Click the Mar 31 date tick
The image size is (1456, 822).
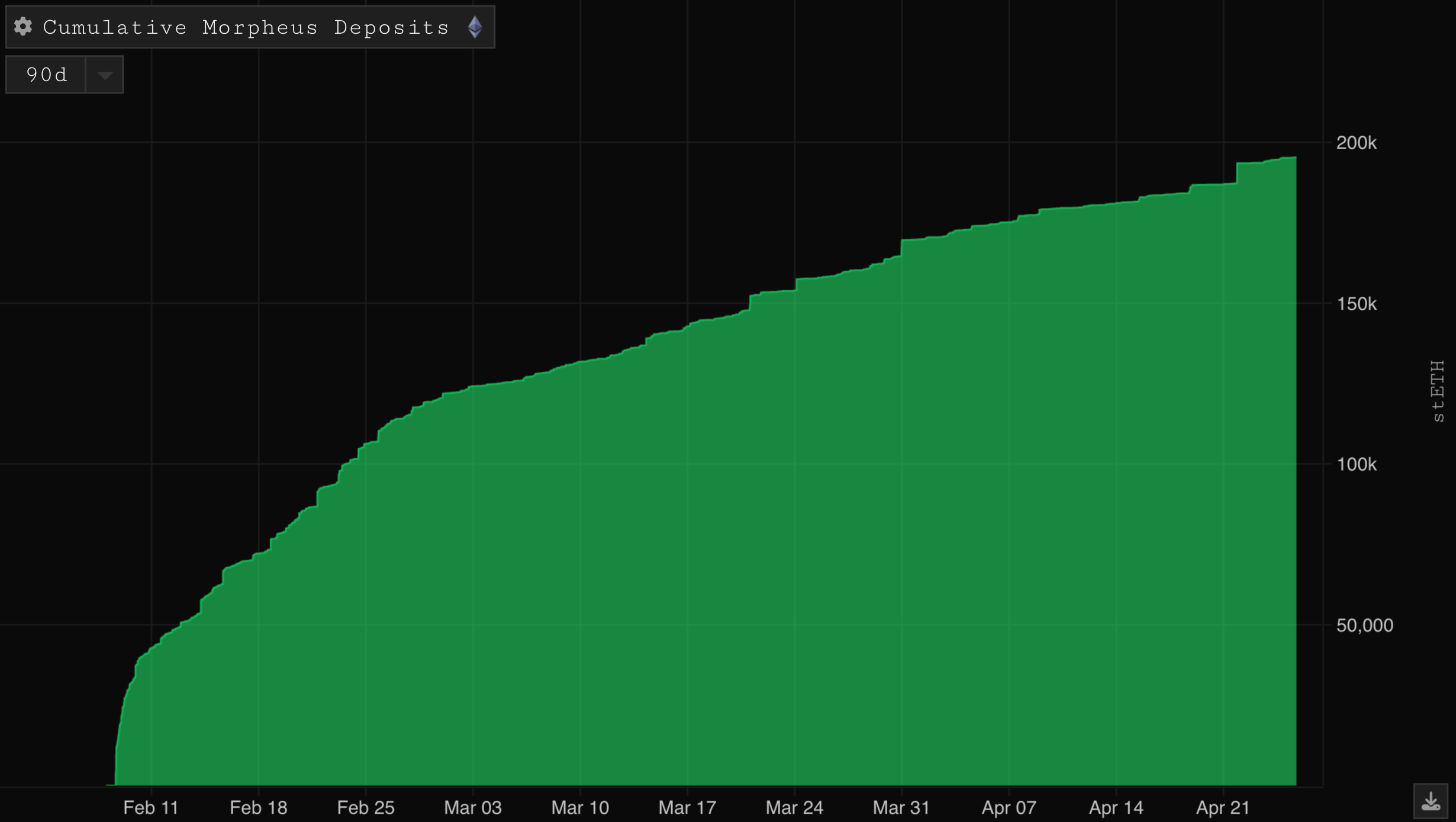click(x=901, y=808)
